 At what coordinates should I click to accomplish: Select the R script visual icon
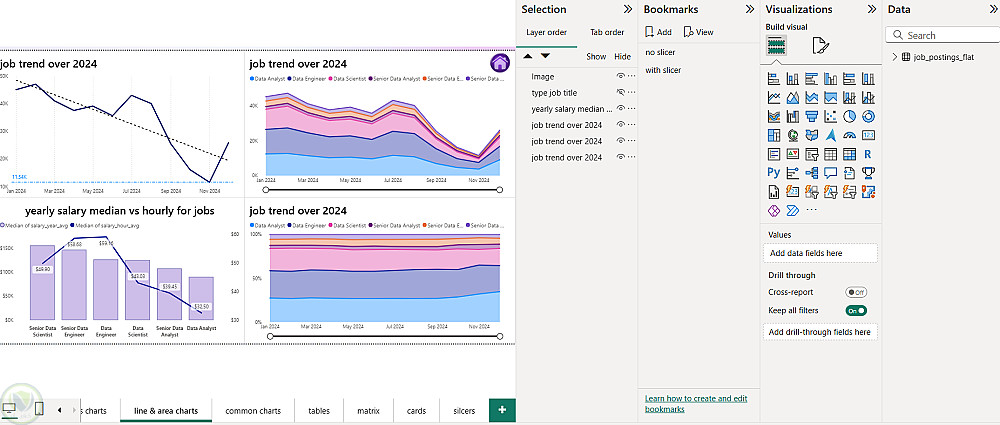pyautogui.click(x=868, y=154)
